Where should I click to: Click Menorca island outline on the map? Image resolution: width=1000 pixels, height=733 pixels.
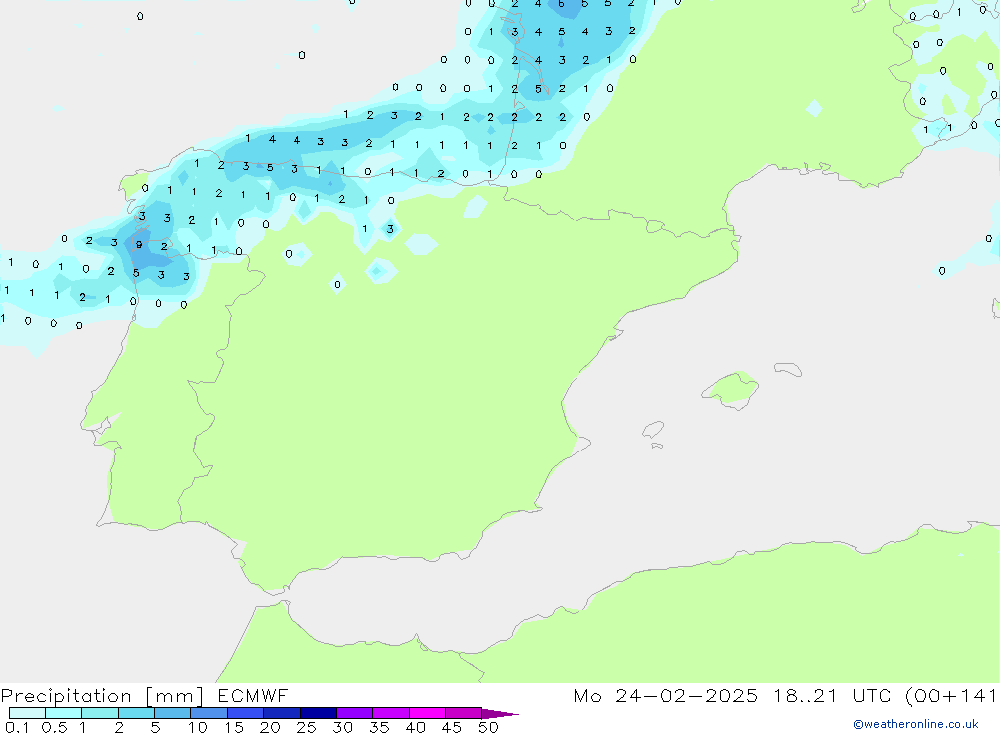tap(788, 369)
